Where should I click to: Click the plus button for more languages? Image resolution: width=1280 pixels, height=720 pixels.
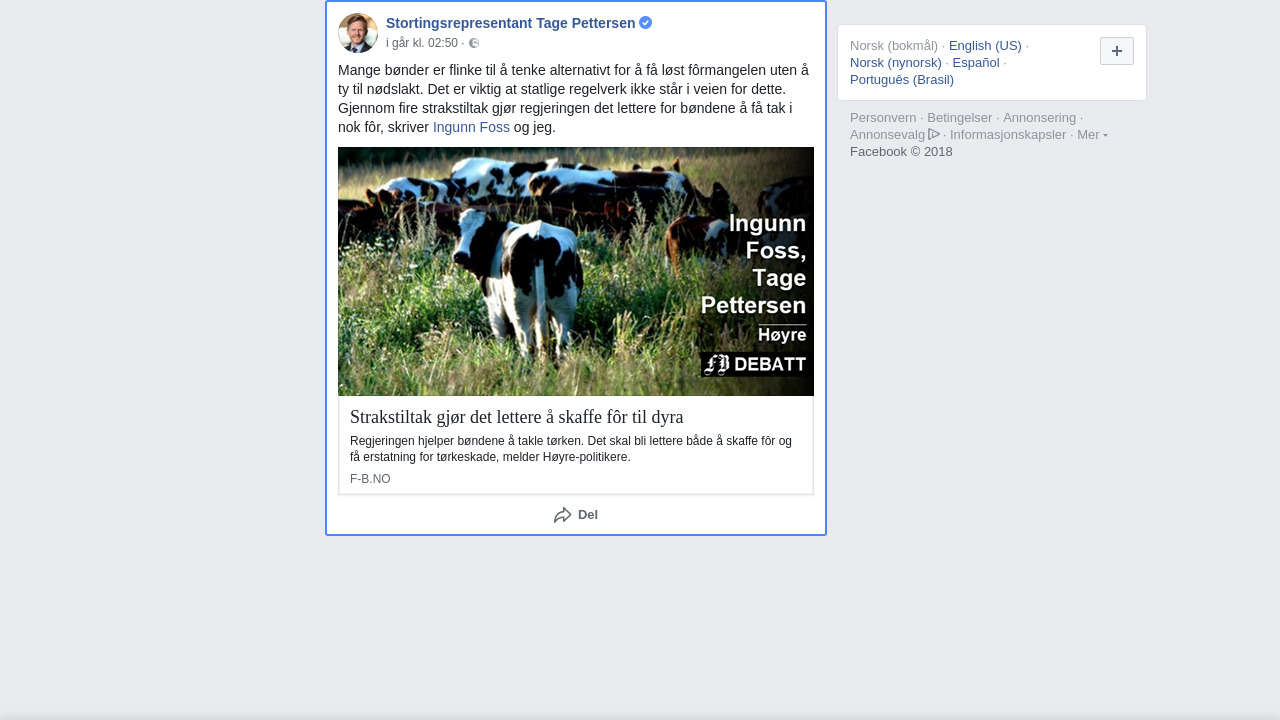(1117, 51)
